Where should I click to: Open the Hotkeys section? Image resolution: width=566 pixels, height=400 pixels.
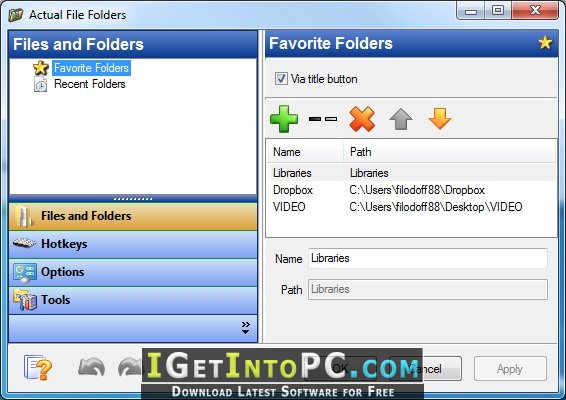[x=133, y=244]
